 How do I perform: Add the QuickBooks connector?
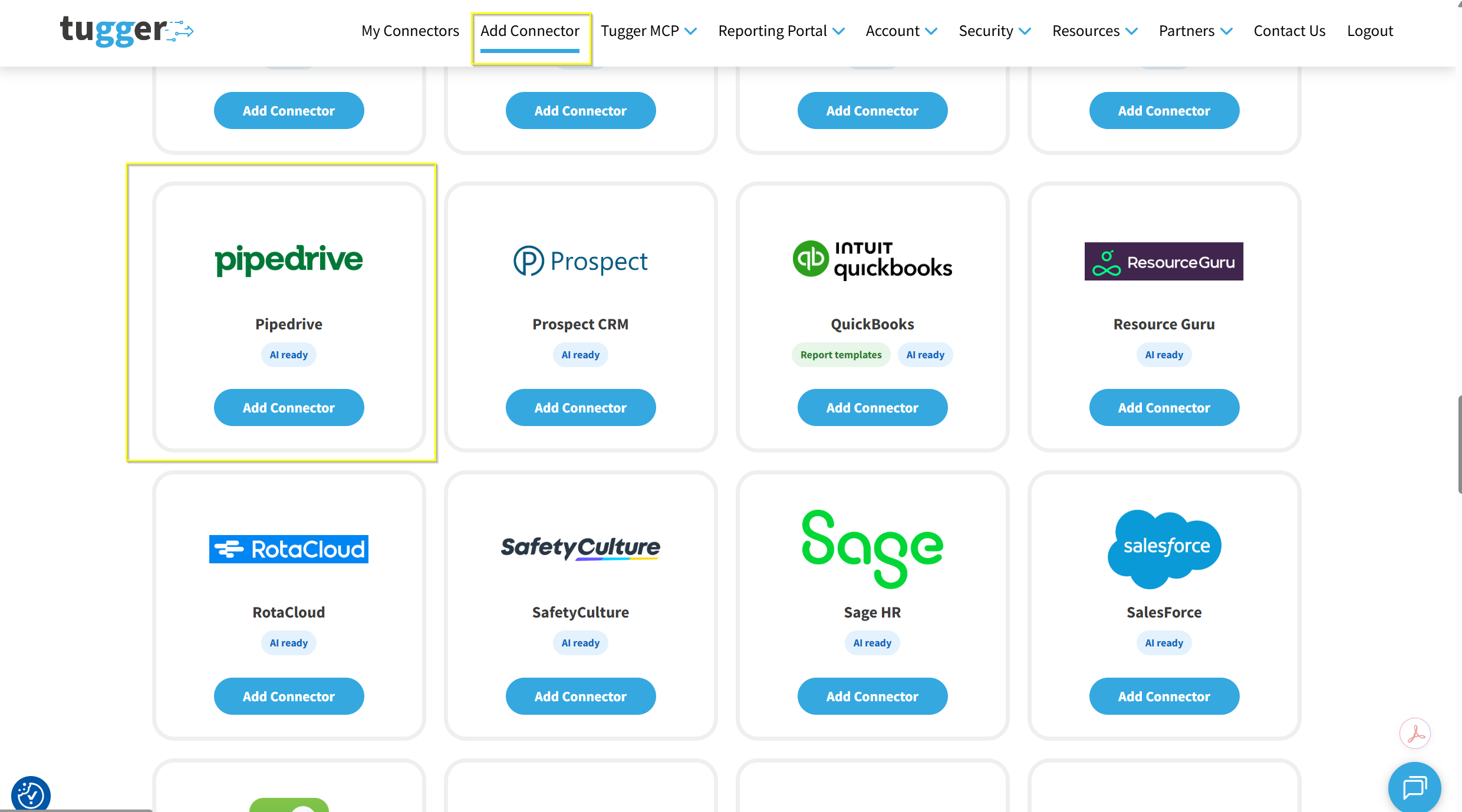pos(872,407)
